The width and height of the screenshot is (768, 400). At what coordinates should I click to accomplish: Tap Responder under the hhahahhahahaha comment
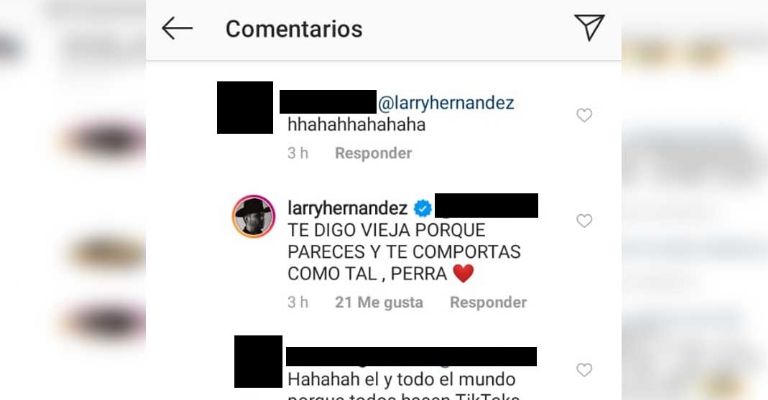[x=373, y=153]
